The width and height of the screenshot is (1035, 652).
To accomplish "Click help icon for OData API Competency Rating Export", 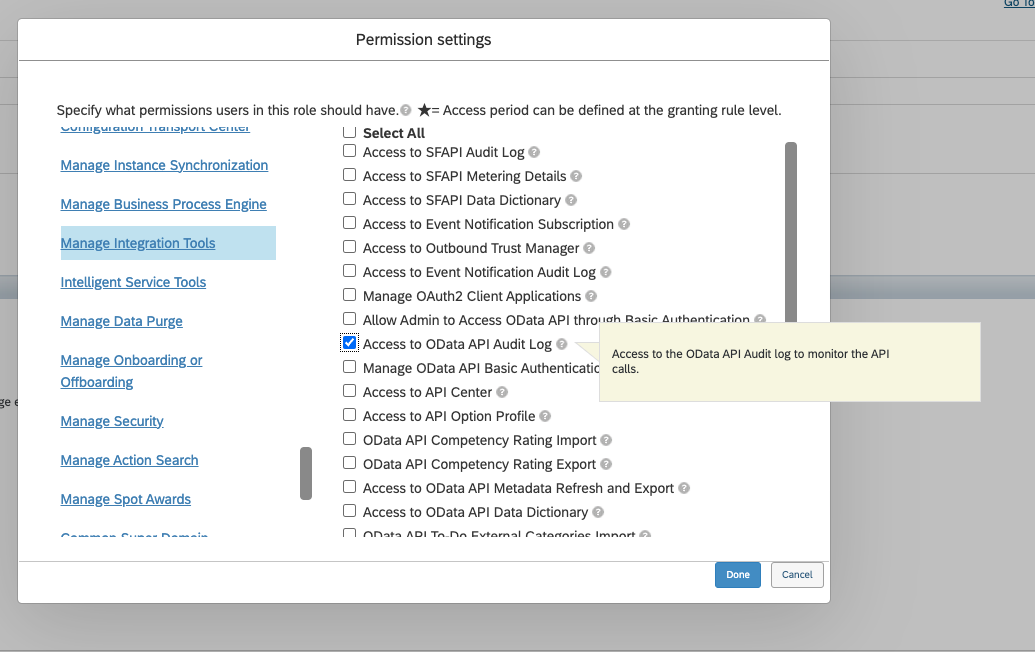I will click(606, 465).
